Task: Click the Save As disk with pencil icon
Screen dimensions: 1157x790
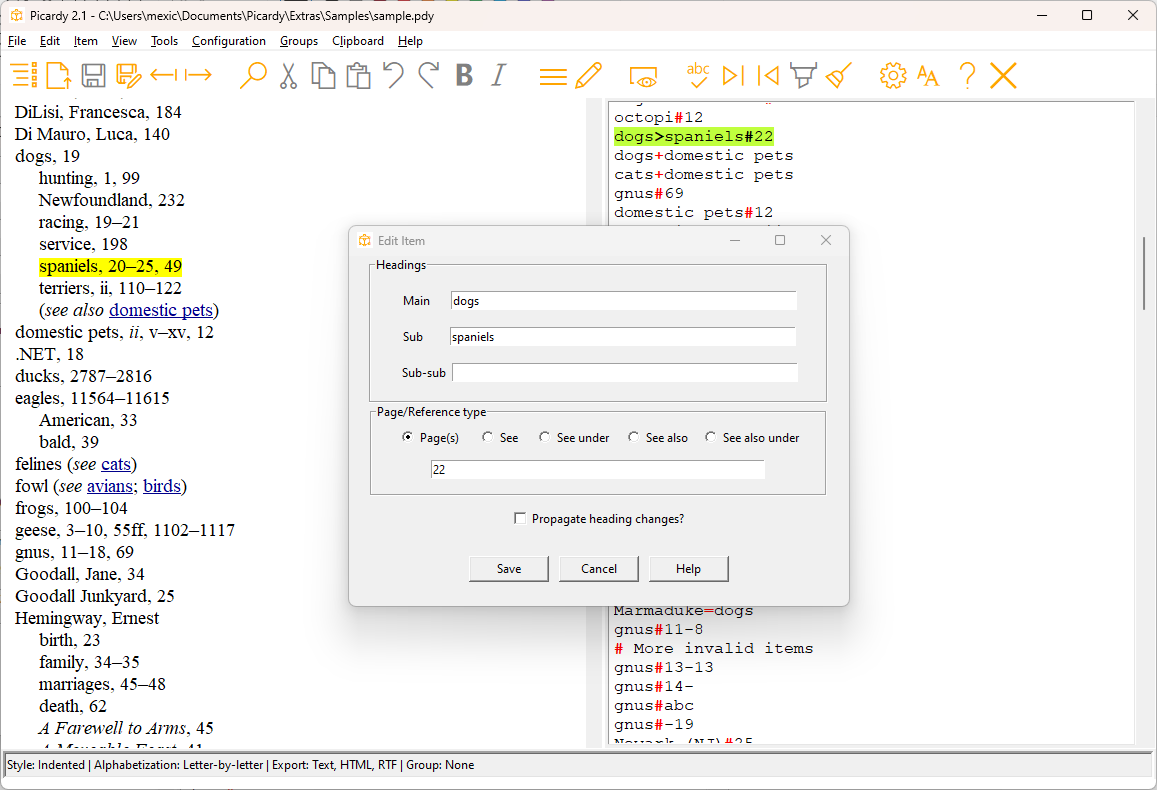Action: (128, 75)
